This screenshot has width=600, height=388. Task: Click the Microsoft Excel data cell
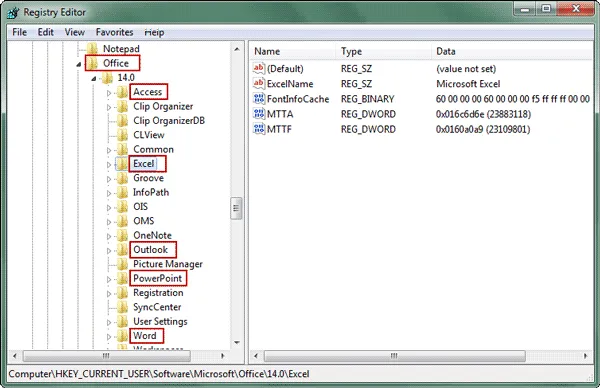(468, 84)
